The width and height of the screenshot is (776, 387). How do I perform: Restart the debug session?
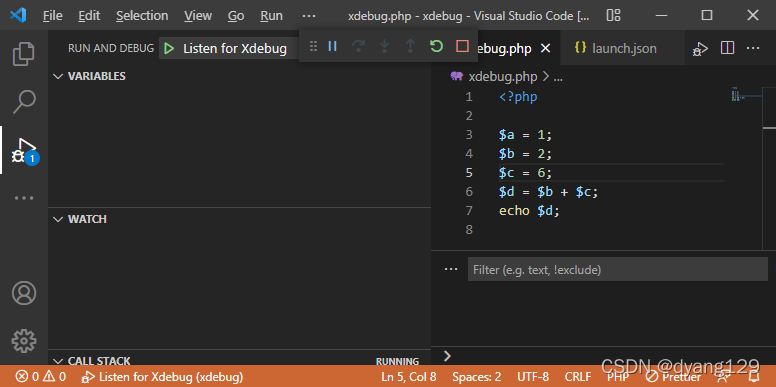point(436,47)
